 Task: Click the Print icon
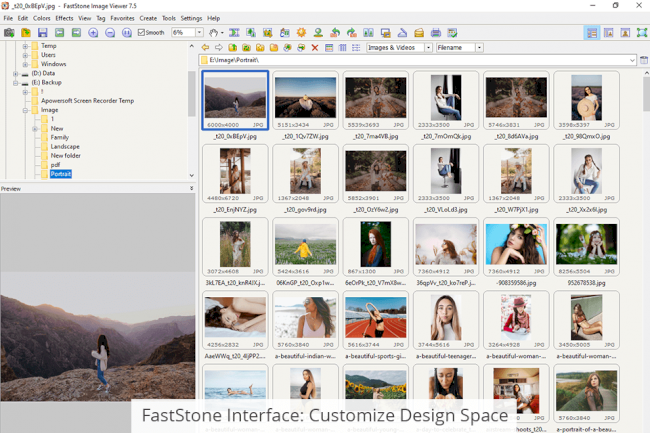[x=436, y=32]
